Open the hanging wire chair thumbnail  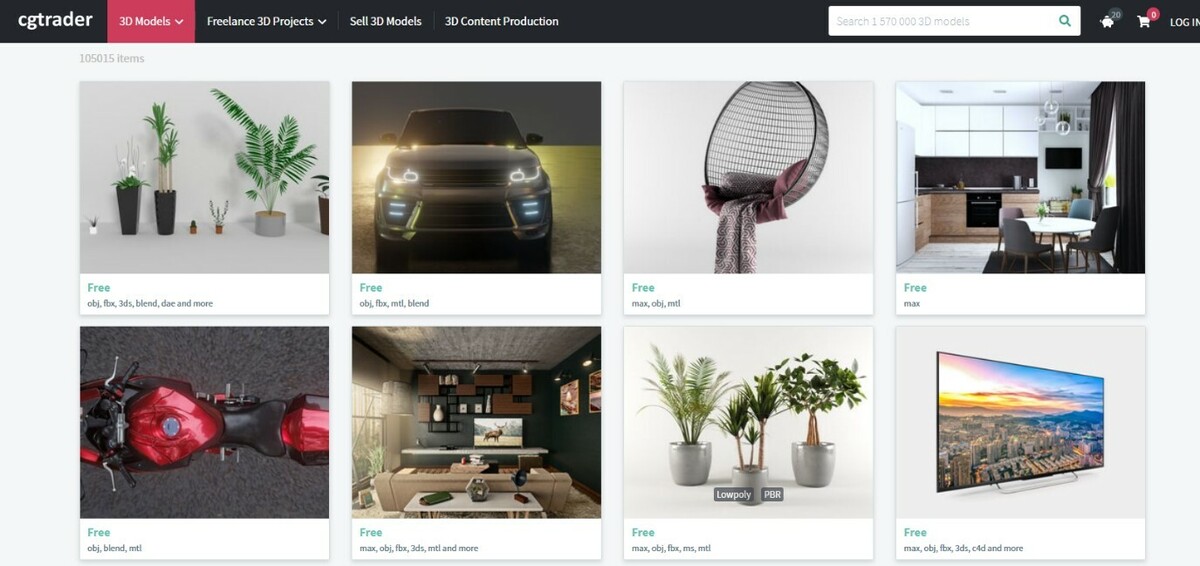[x=748, y=177]
